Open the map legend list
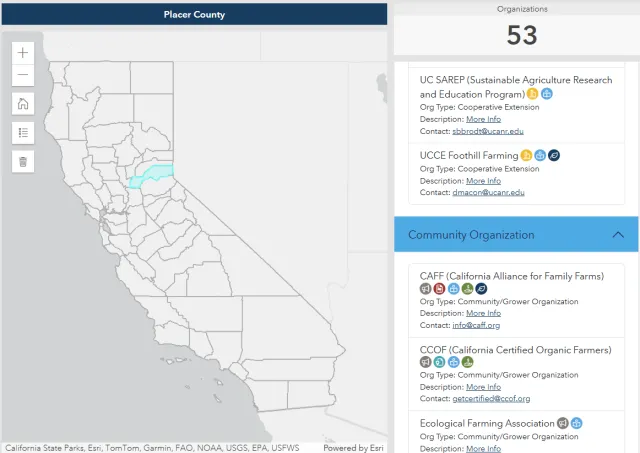The height and width of the screenshot is (453, 640). tap(24, 132)
